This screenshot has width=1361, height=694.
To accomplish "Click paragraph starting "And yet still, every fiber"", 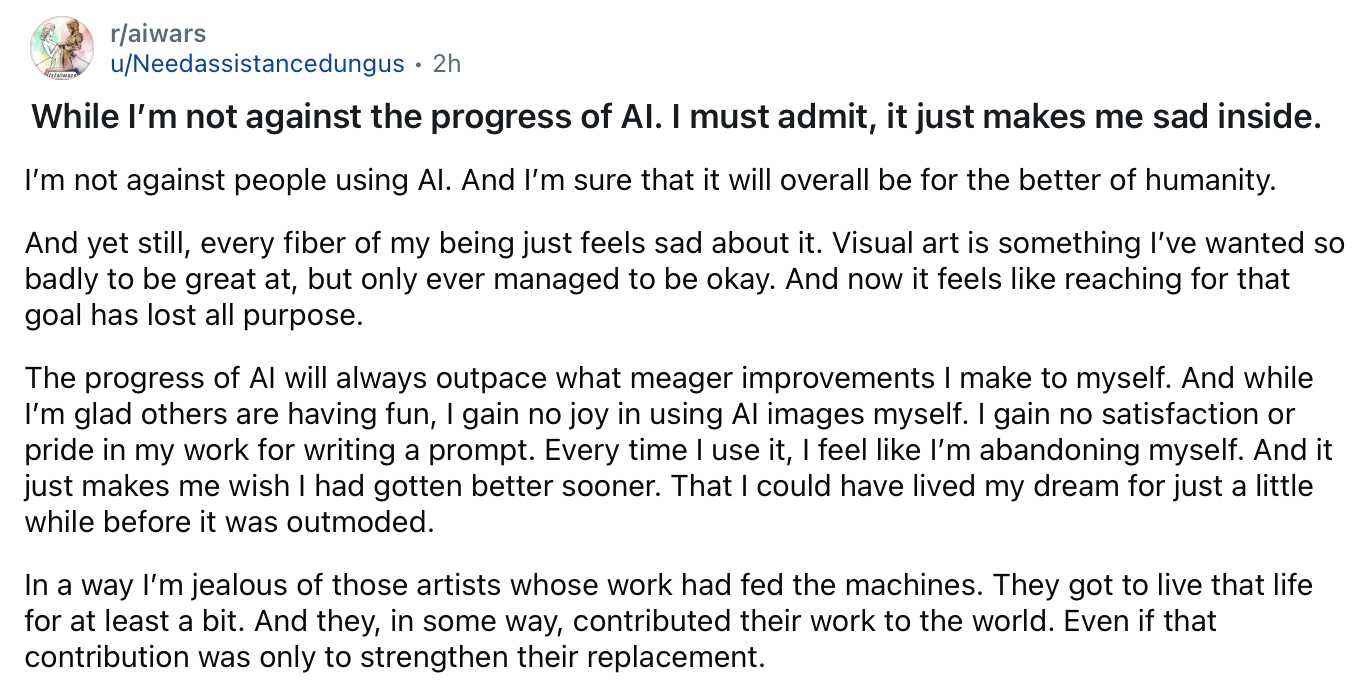I will (x=684, y=279).
